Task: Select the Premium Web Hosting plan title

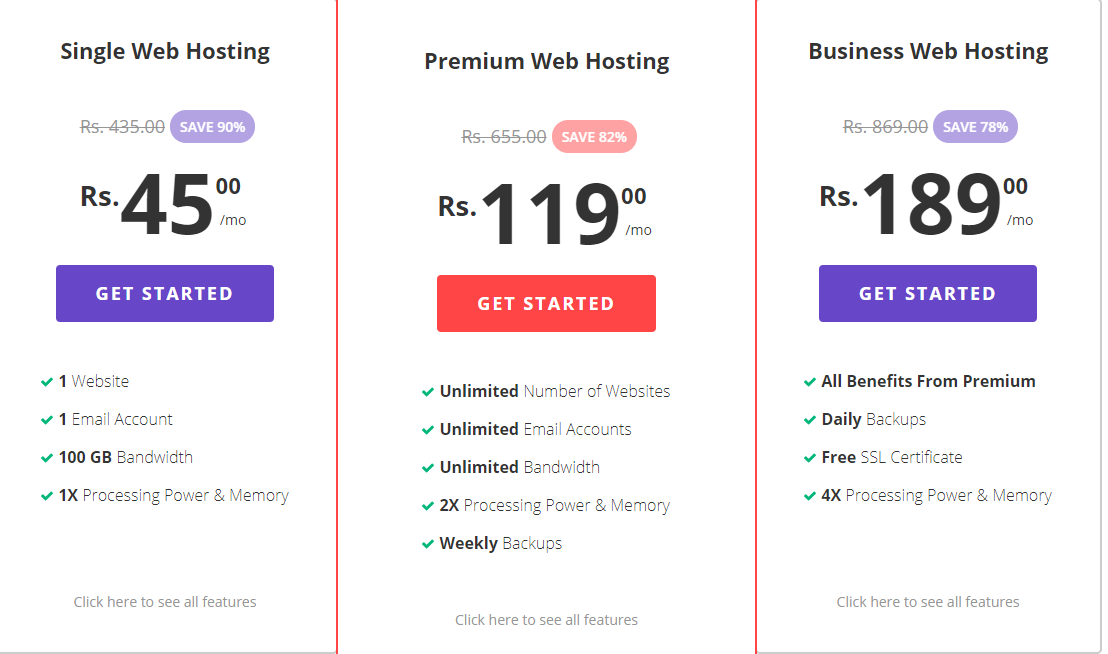Action: coord(546,61)
